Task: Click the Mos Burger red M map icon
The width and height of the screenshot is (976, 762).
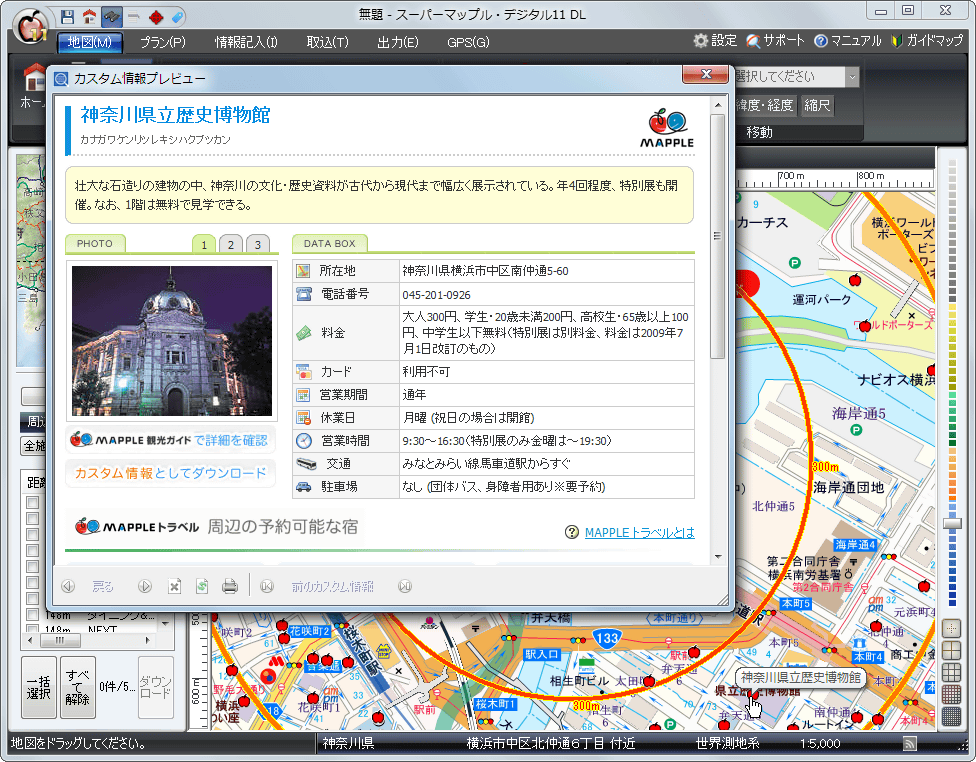Action: tap(276, 661)
